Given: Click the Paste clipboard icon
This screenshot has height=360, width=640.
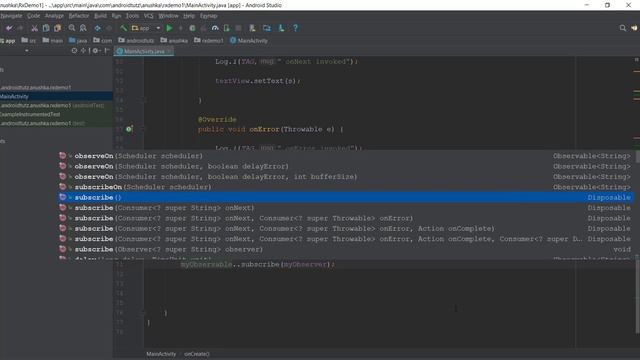Looking at the screenshot, I should point(58,28).
